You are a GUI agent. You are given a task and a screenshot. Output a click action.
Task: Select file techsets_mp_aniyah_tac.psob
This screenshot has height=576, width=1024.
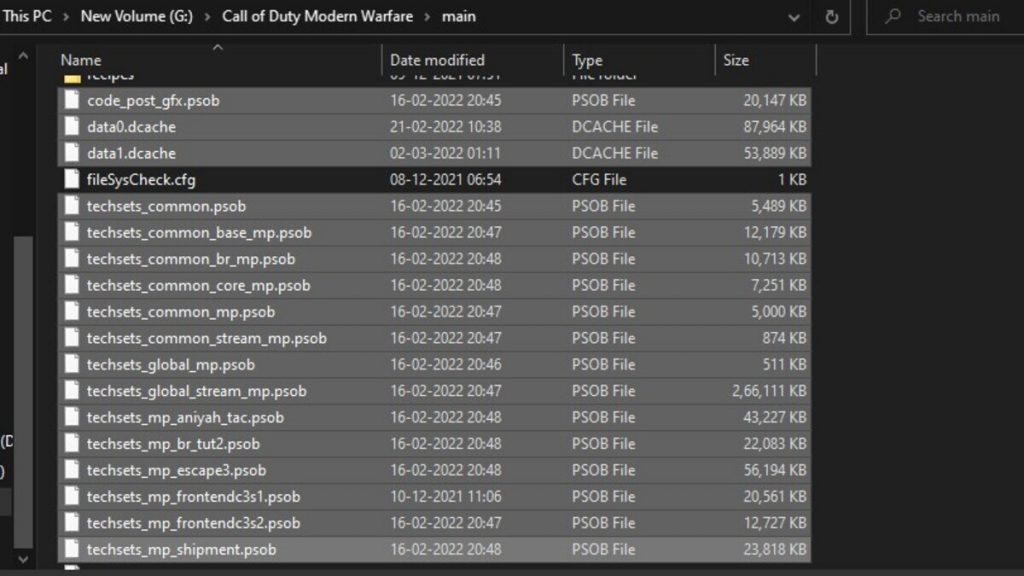point(185,417)
